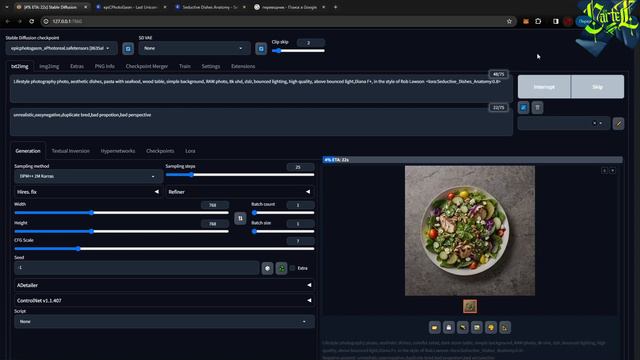This screenshot has width=640, height=360.
Task: Reuse last seed with the recycle icon
Action: 281,268
